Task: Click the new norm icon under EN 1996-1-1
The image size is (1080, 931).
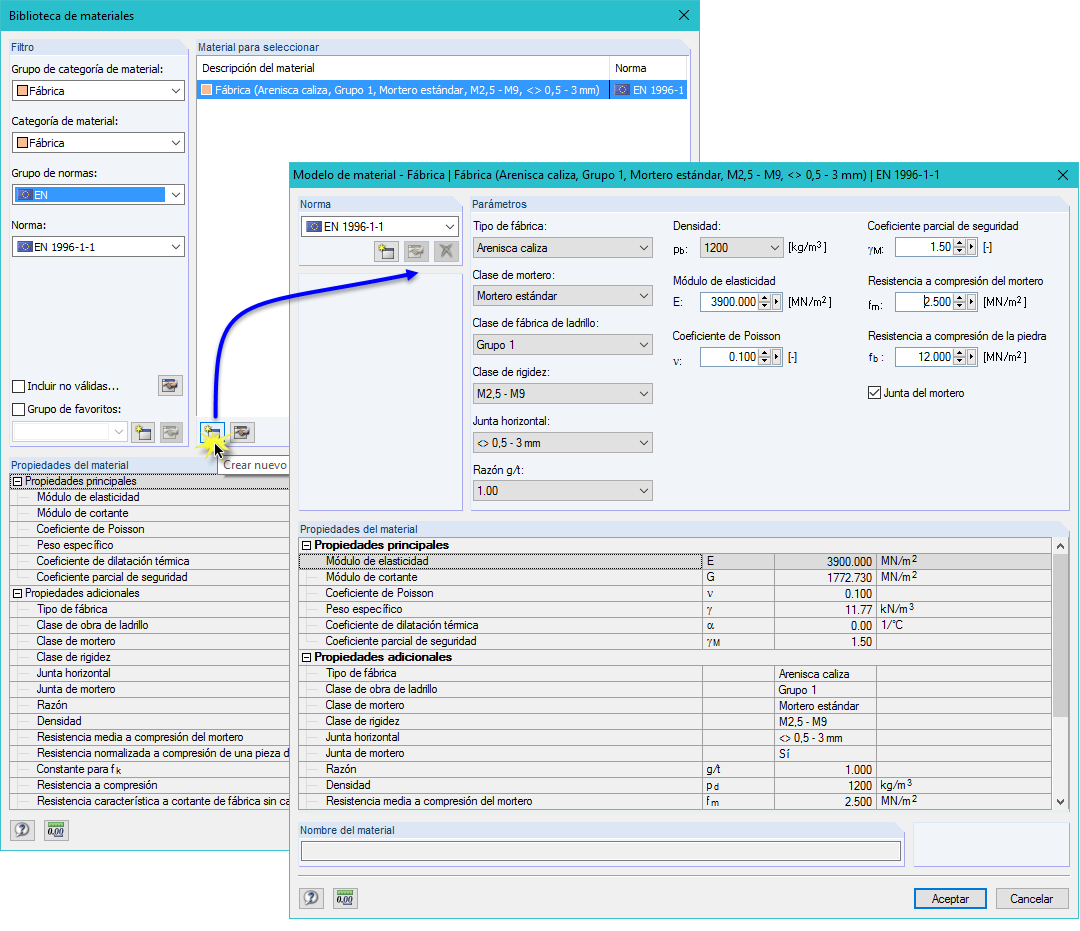Action: click(x=386, y=251)
